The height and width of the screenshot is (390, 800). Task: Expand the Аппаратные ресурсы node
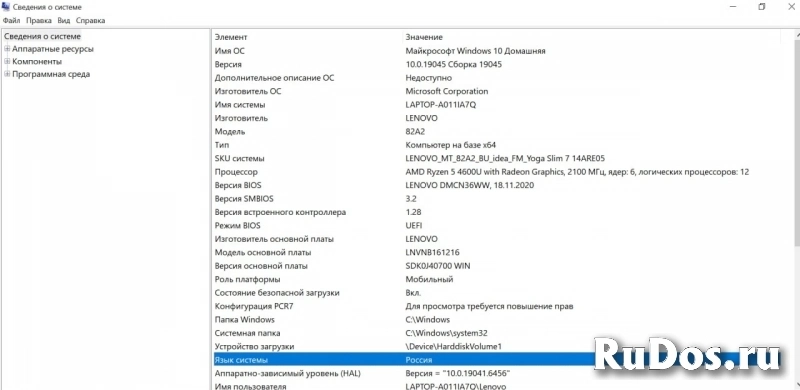(x=7, y=49)
